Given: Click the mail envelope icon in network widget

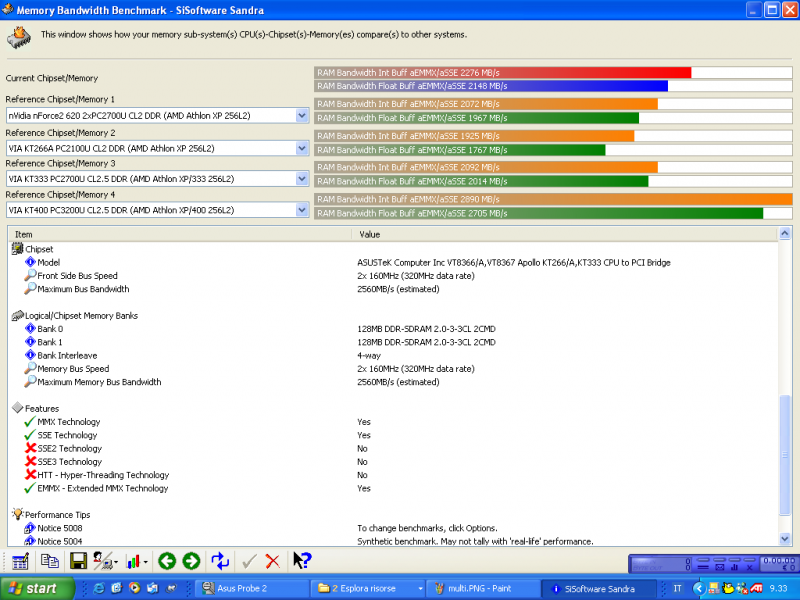Looking at the screenshot, I should pyautogui.click(x=720, y=567).
